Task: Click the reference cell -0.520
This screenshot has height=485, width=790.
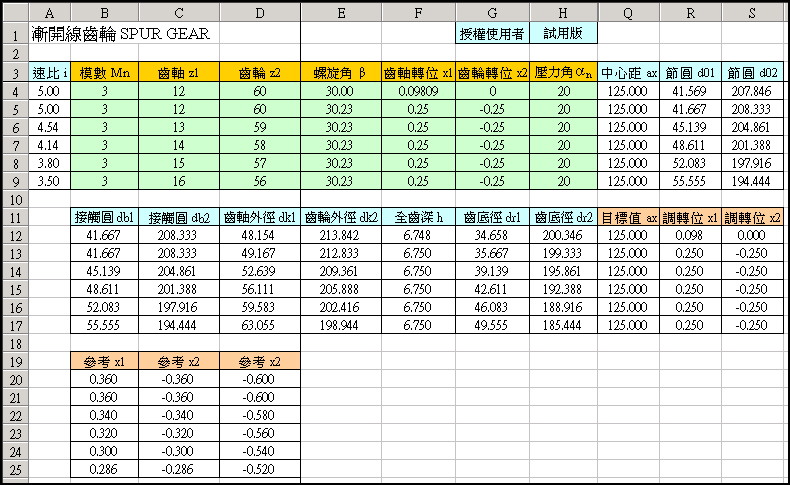Action: (260, 469)
